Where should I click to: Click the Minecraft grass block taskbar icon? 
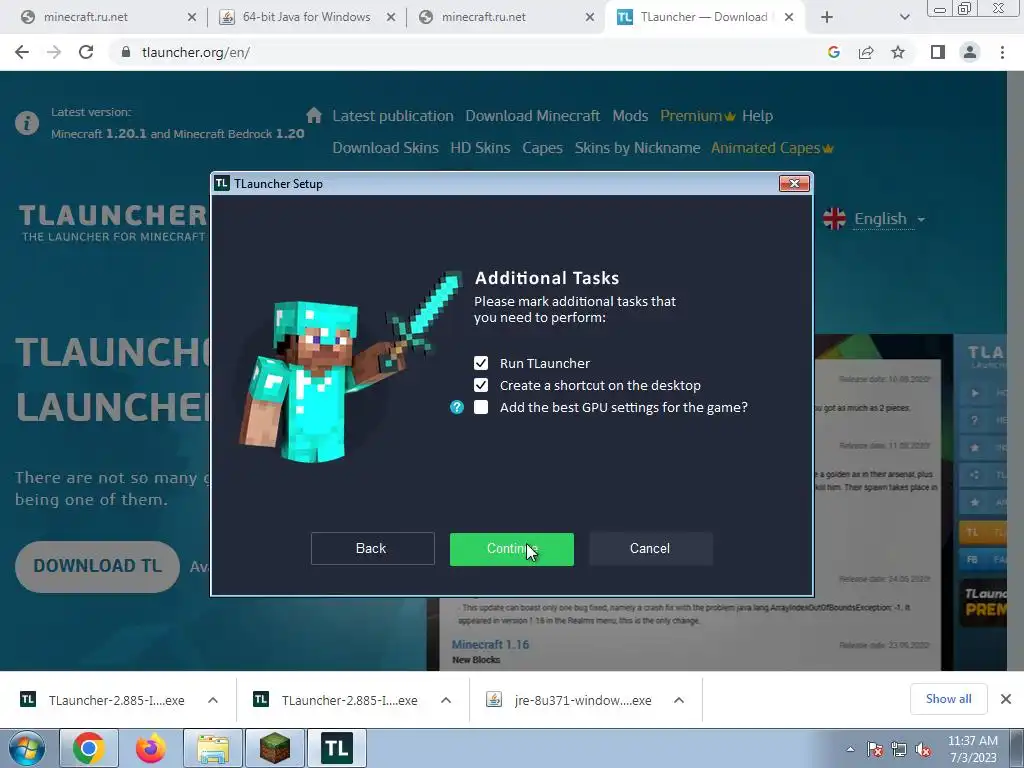coord(274,748)
